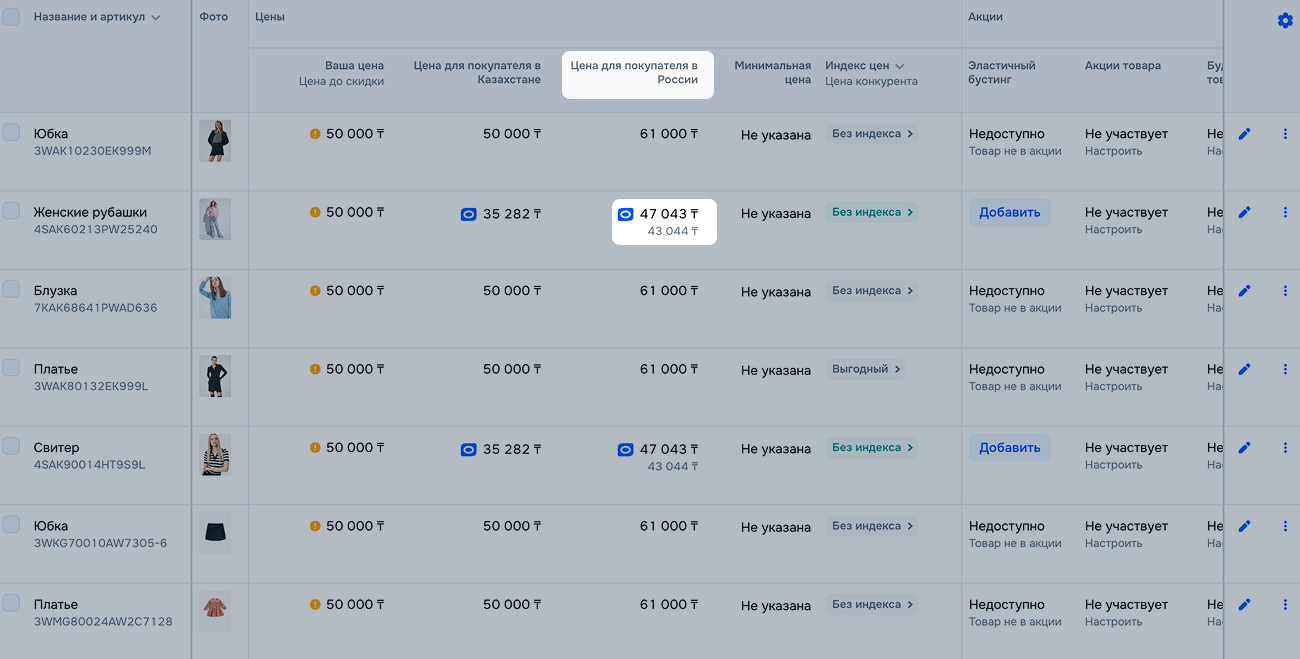
Task: Expand the Название и артикул sort dropdown
Action: pos(155,18)
